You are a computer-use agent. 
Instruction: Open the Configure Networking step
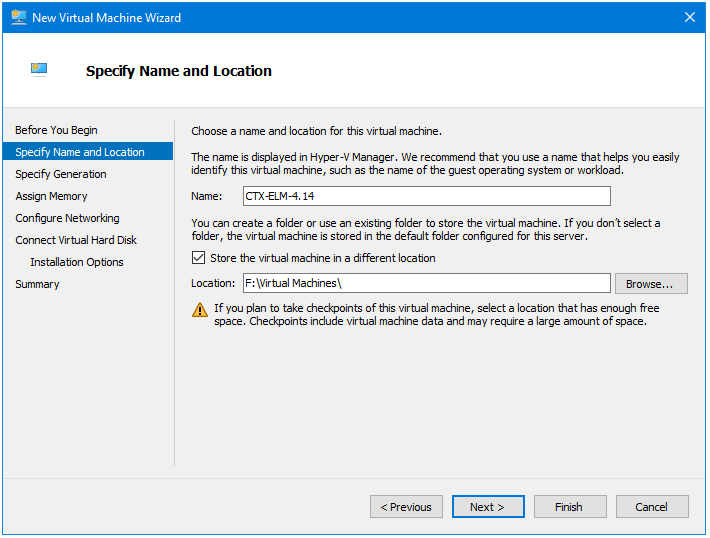point(67,218)
